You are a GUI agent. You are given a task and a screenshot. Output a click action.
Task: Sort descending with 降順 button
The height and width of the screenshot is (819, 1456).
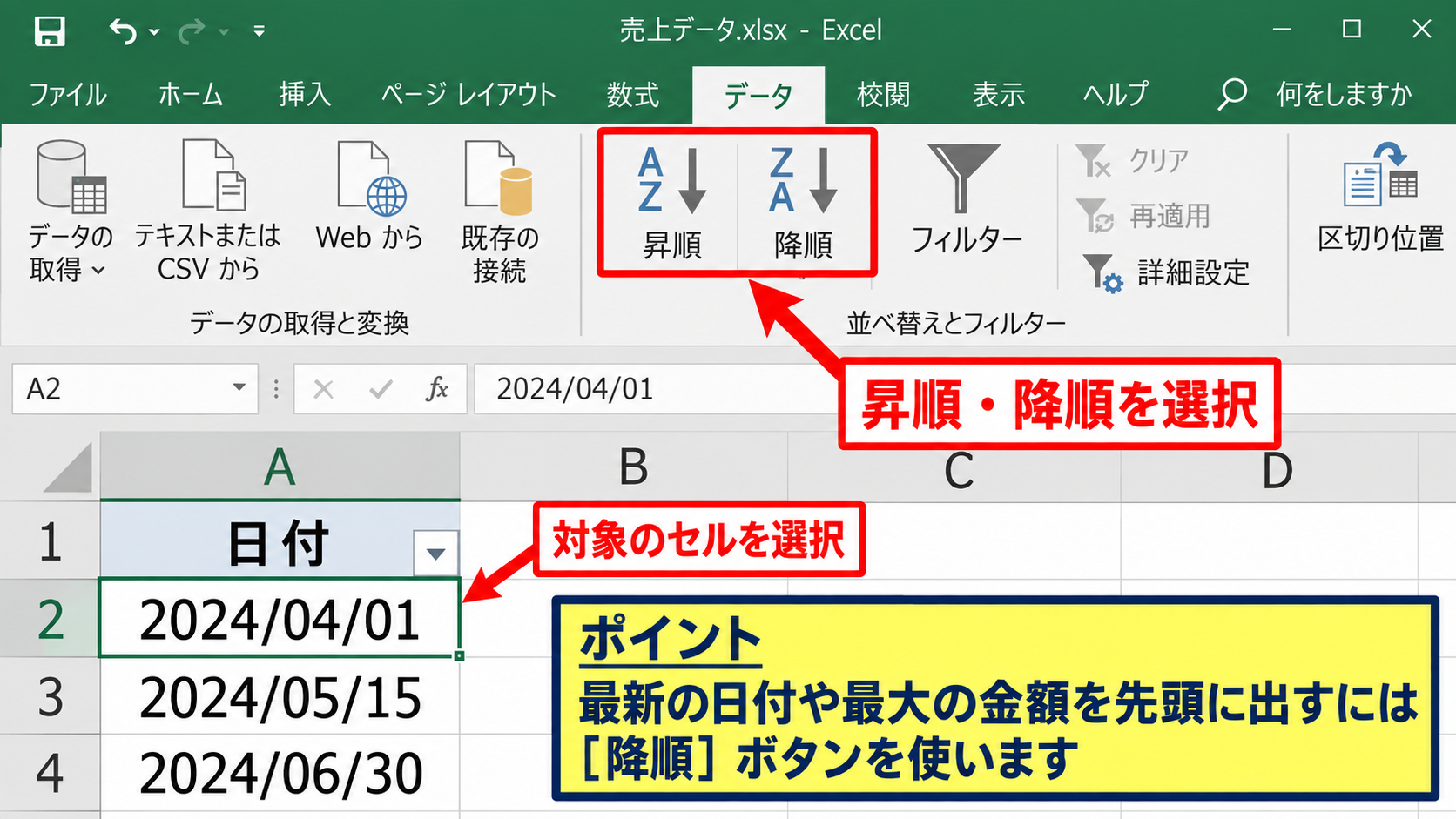tap(803, 203)
